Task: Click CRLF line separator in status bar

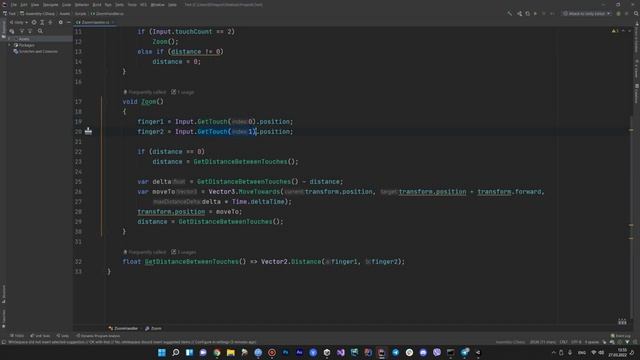Action: 564,342
